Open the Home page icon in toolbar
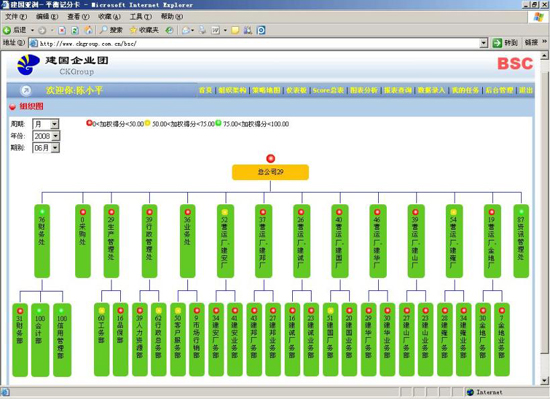 (89, 30)
